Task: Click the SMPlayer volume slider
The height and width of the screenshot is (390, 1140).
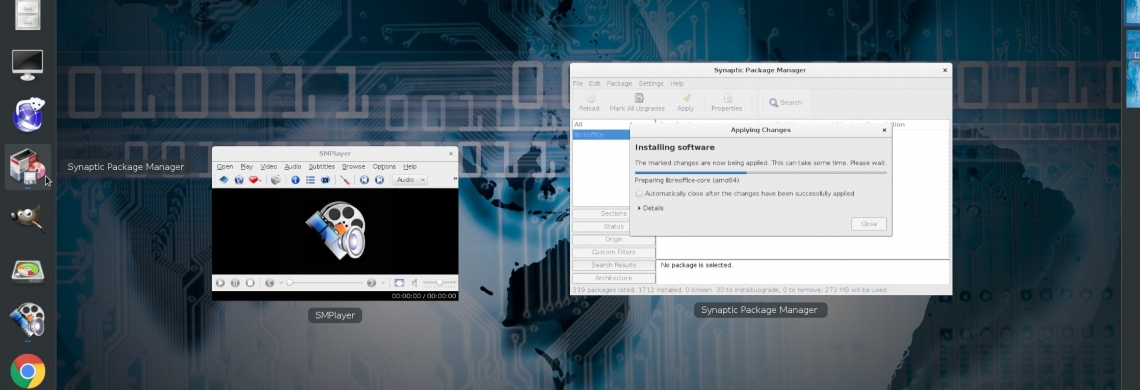Action: click(439, 283)
